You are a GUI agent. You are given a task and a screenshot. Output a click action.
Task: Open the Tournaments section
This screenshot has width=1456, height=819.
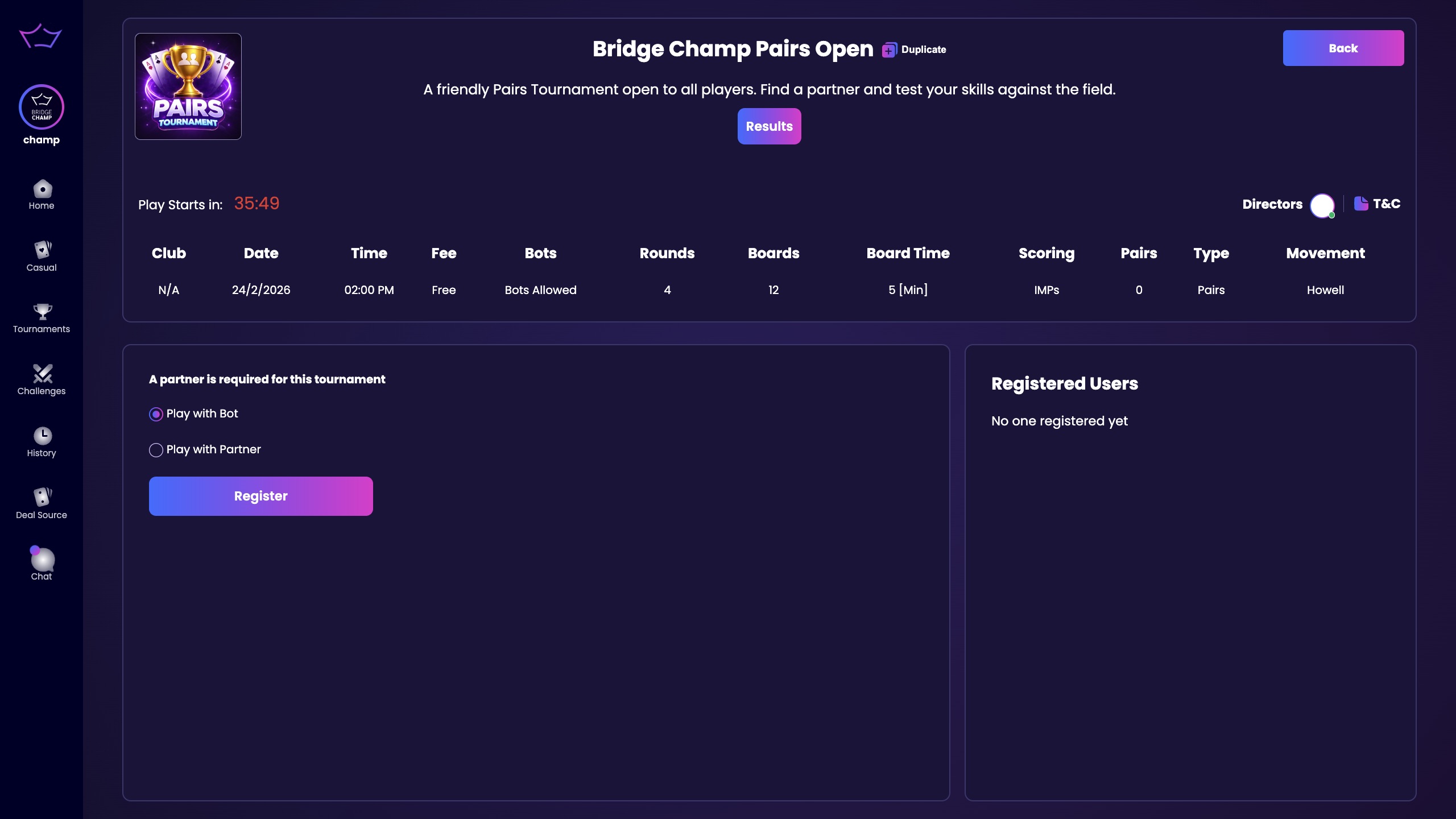pyautogui.click(x=41, y=317)
